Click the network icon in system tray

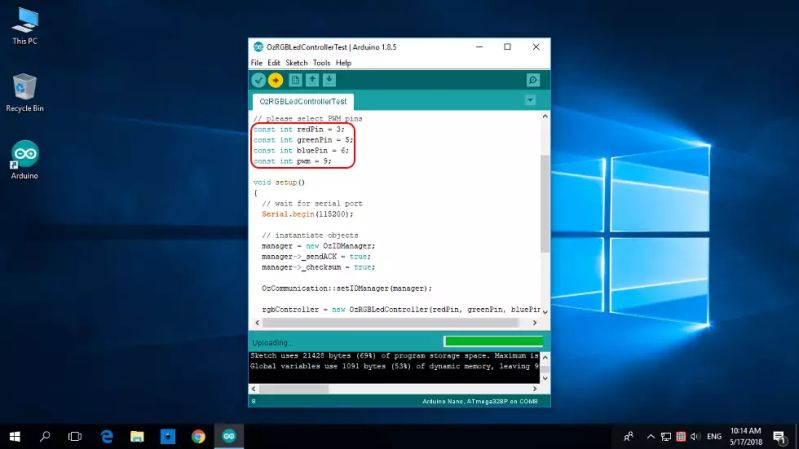coord(665,437)
